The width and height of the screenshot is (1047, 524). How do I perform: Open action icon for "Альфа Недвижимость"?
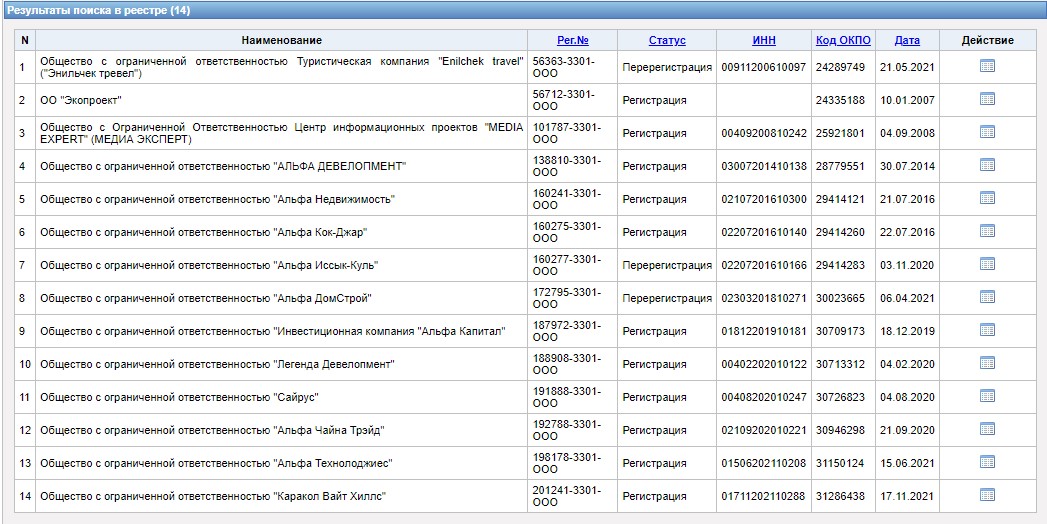pos(987,198)
